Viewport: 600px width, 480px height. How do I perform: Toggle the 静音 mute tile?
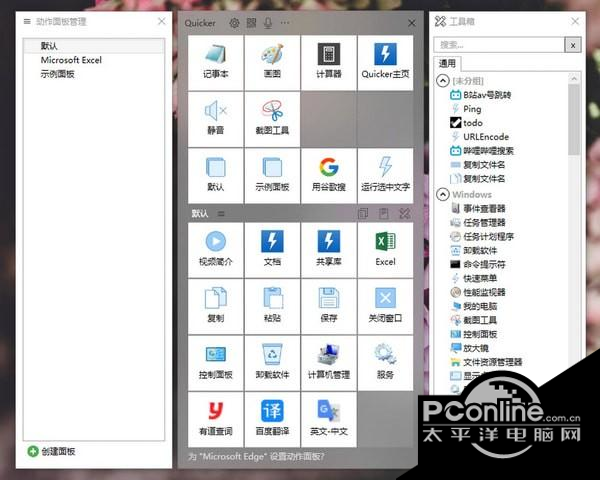click(215, 119)
